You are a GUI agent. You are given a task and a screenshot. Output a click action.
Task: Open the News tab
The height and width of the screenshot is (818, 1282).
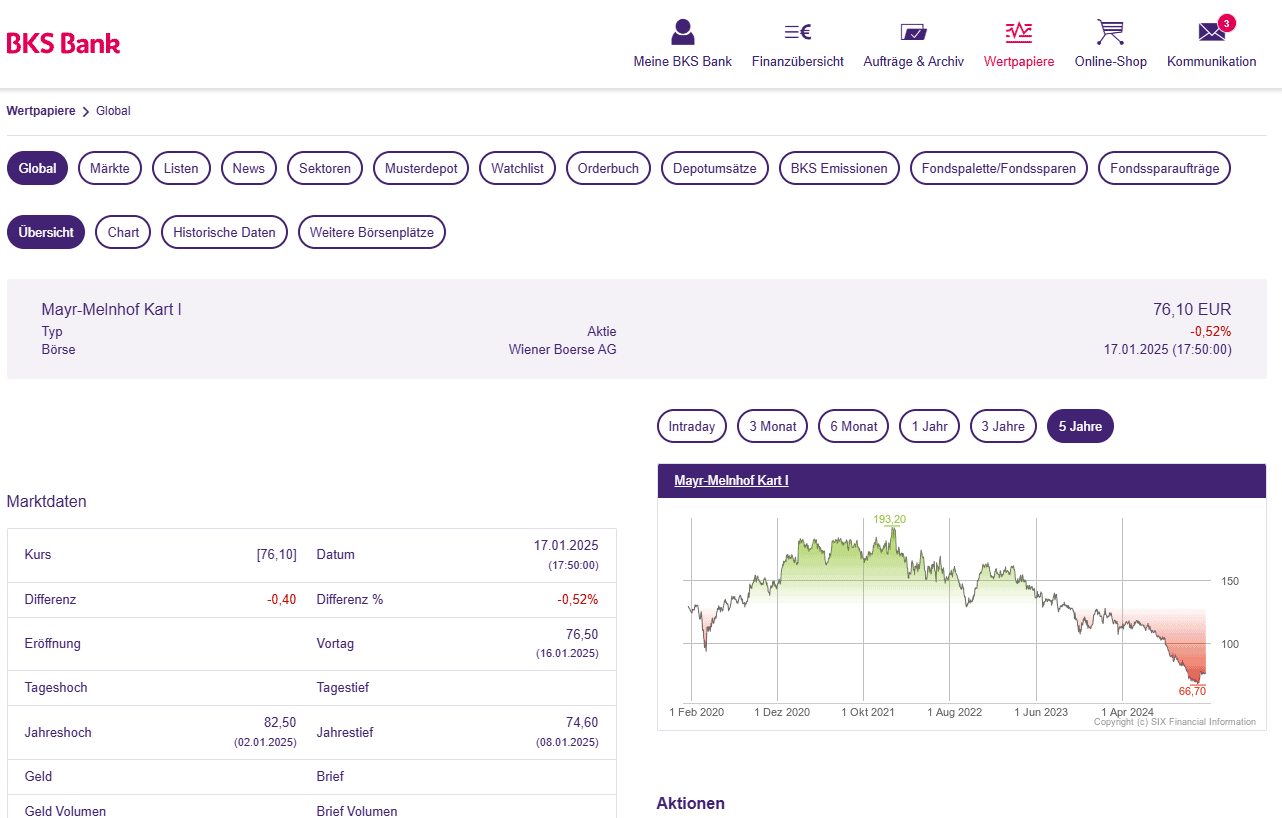pyautogui.click(x=249, y=168)
